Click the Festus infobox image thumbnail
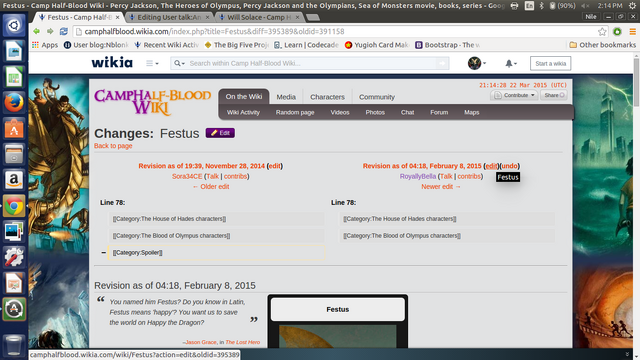 coord(338,336)
